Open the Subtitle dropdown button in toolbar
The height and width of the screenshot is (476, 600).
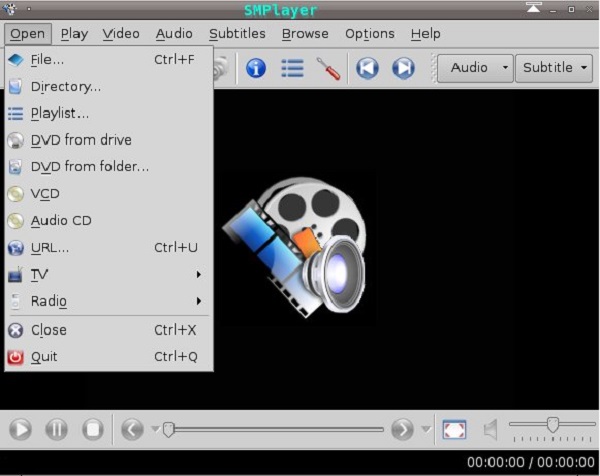click(554, 68)
